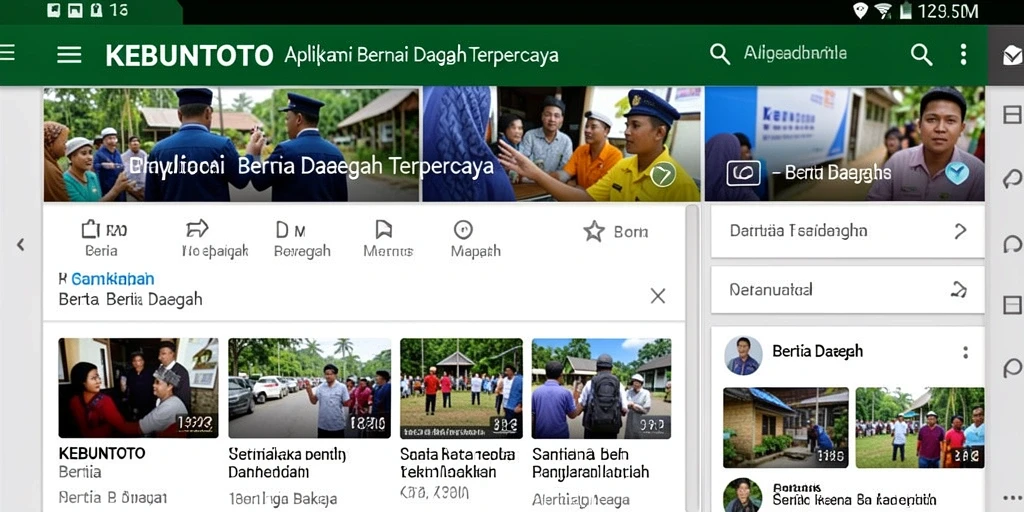Click the search icon beside the three-dot menu
The width and height of the screenshot is (1024, 512).
click(x=921, y=55)
